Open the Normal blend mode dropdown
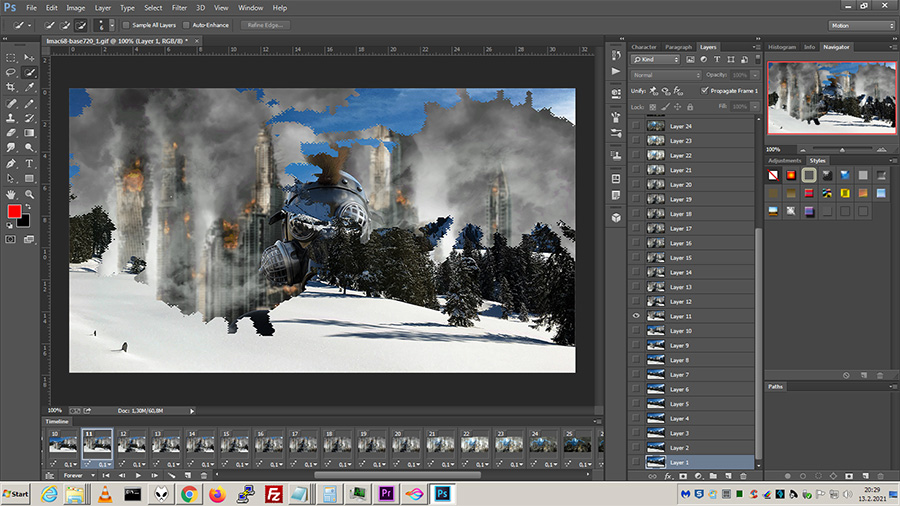Image resolution: width=900 pixels, height=506 pixels. tap(666, 75)
